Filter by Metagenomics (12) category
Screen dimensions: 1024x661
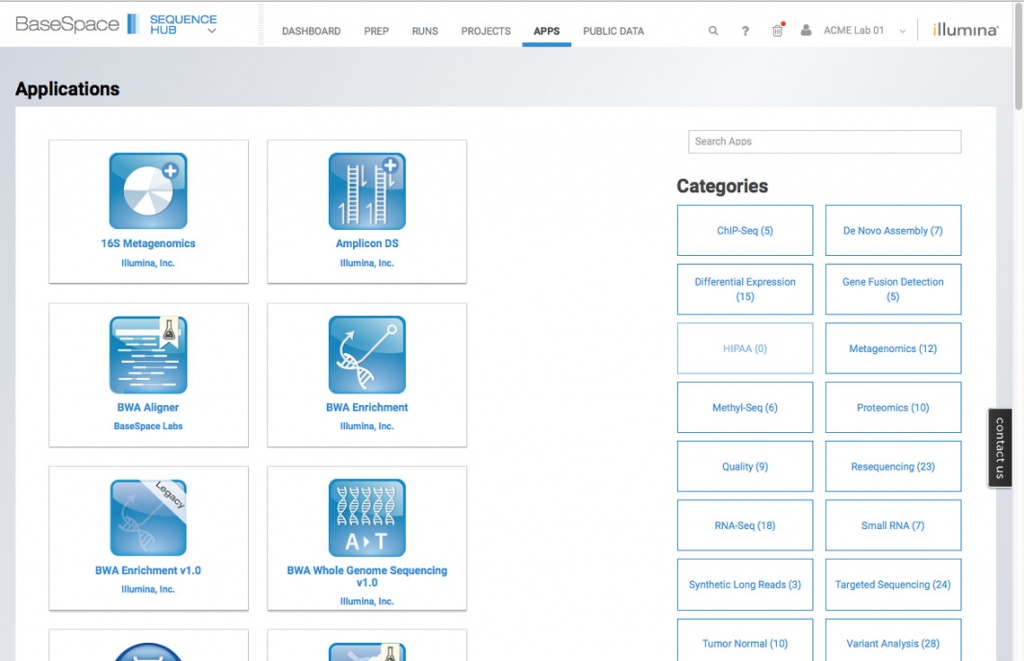click(893, 348)
